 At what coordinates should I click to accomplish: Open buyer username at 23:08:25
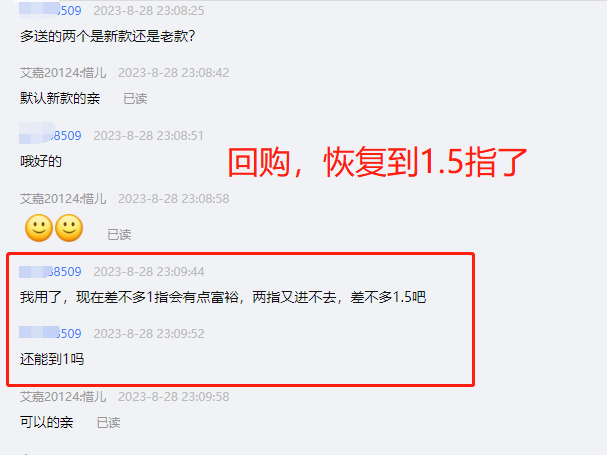[x=50, y=11]
